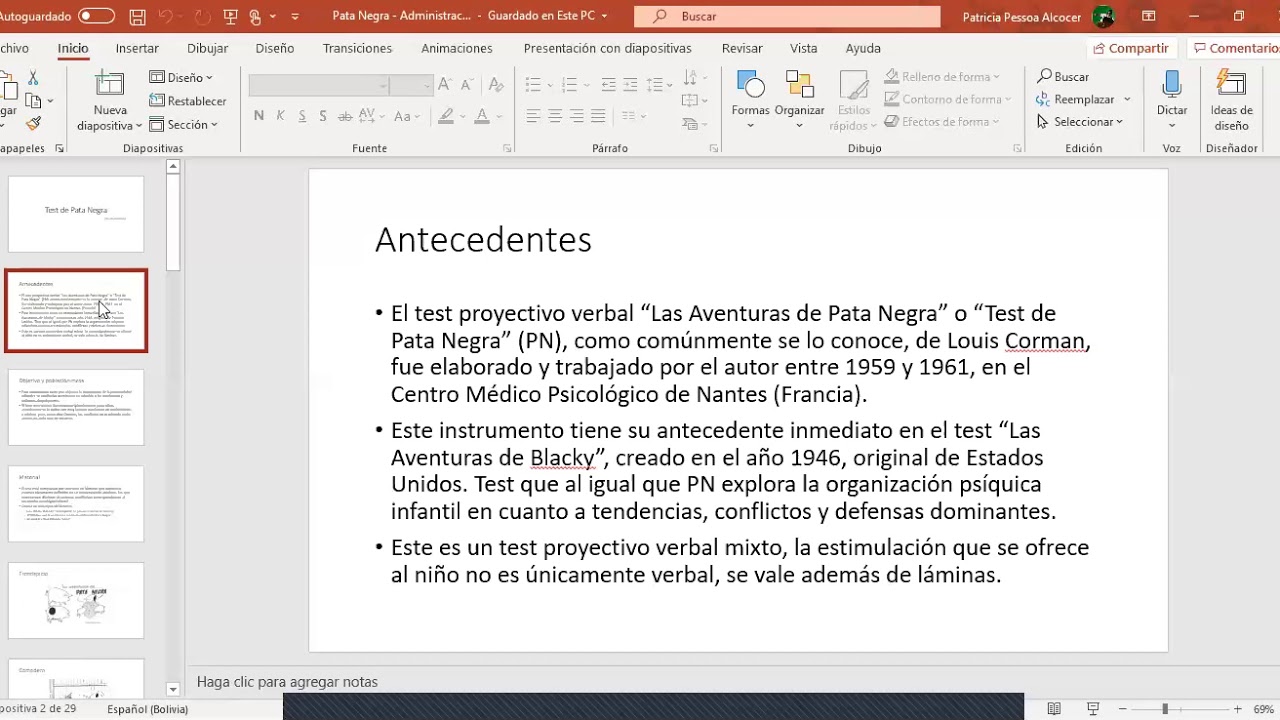Click the text direction icon

691,77
